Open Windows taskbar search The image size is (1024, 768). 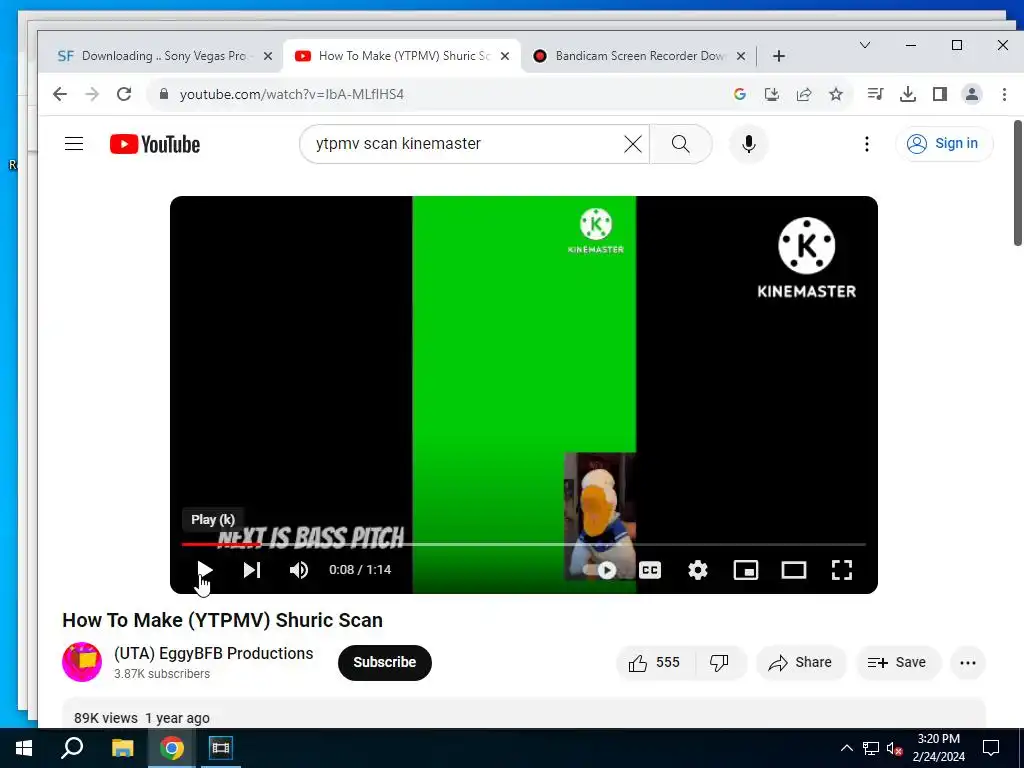72,748
